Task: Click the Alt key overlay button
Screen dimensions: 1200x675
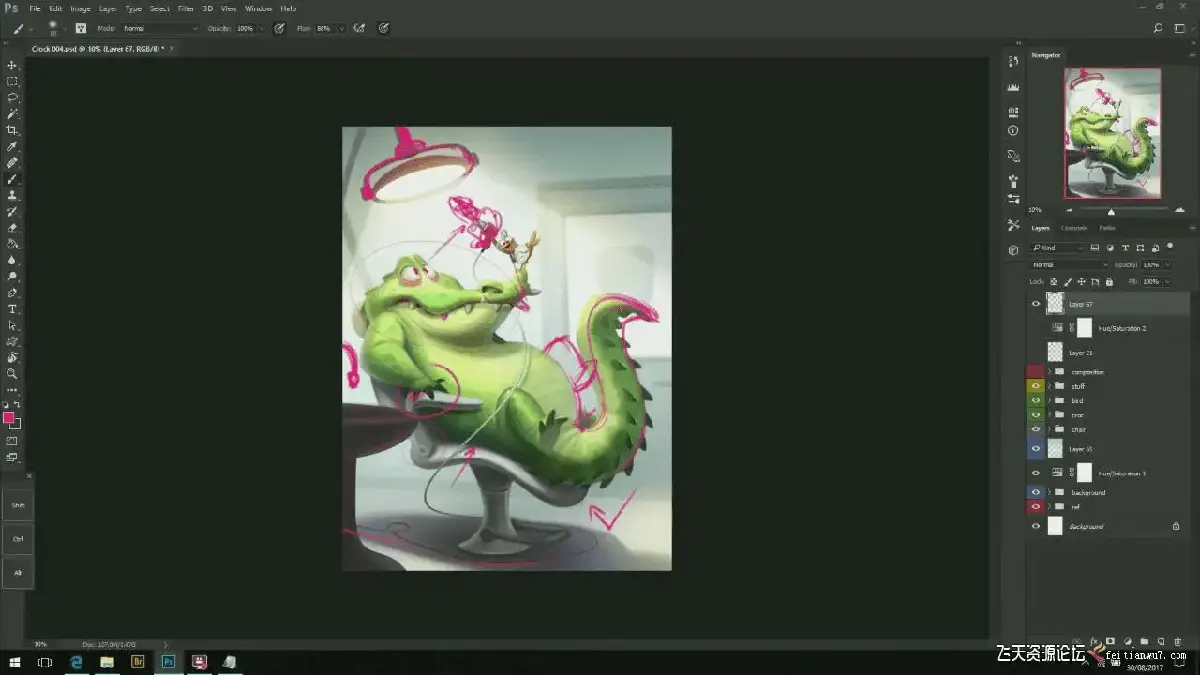Action: [18, 572]
